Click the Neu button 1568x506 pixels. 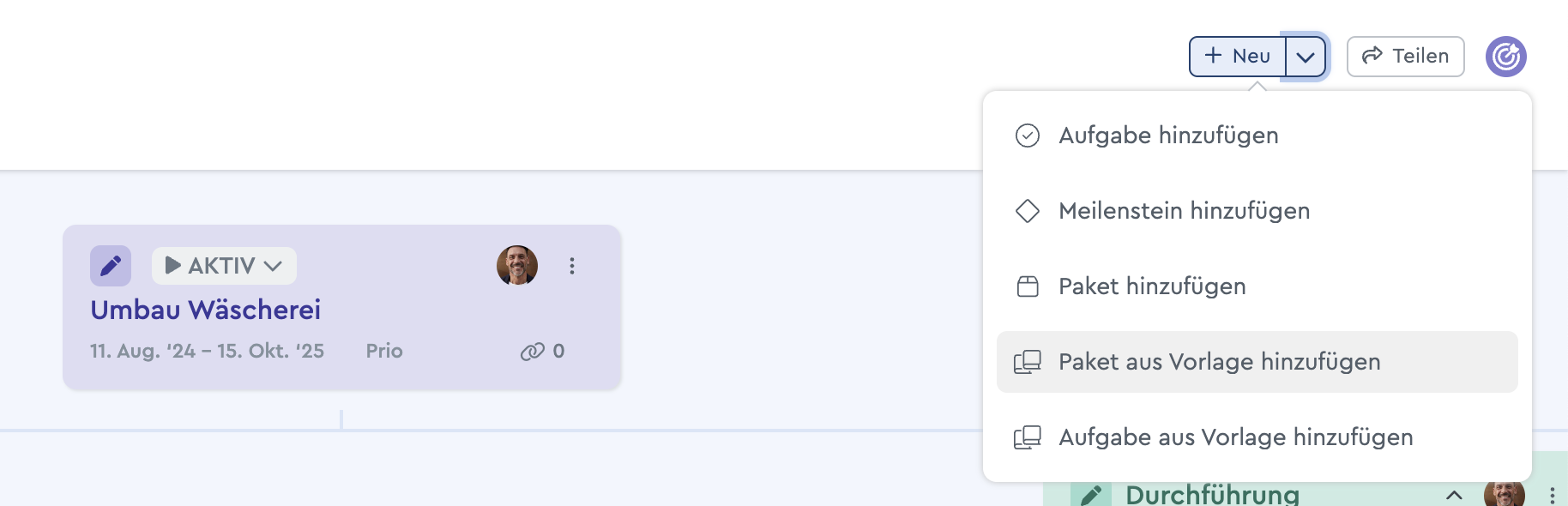tap(1238, 57)
